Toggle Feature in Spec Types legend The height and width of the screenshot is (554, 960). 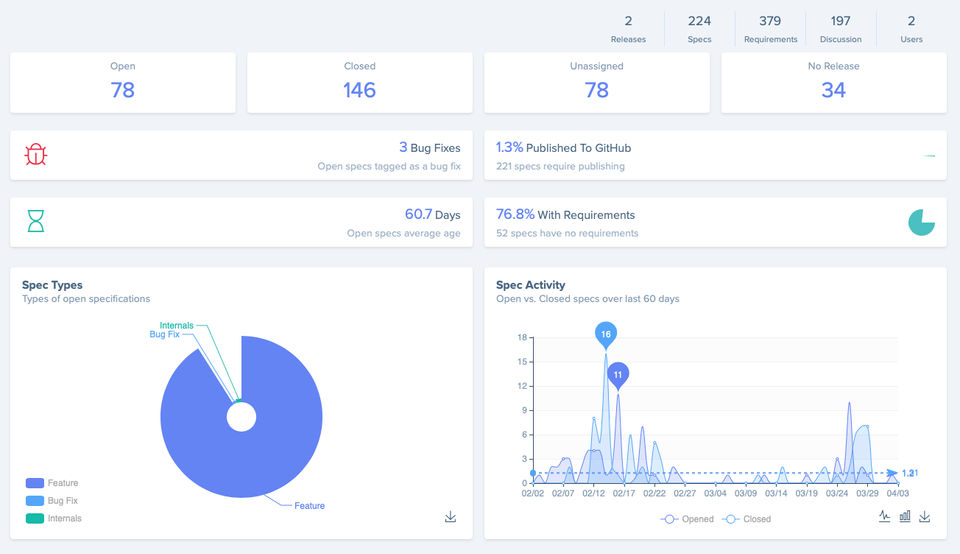52,483
